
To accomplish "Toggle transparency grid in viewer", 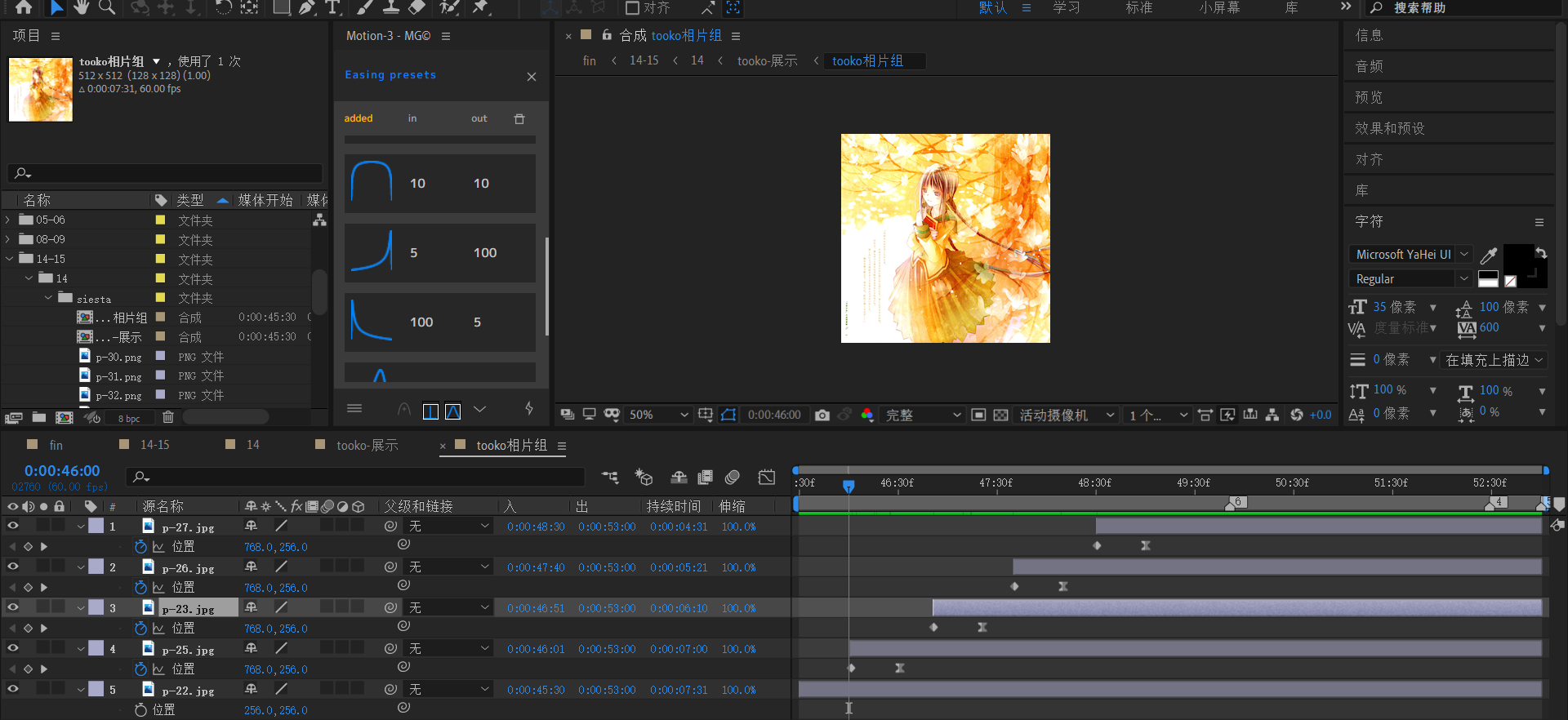I will (1000, 415).
